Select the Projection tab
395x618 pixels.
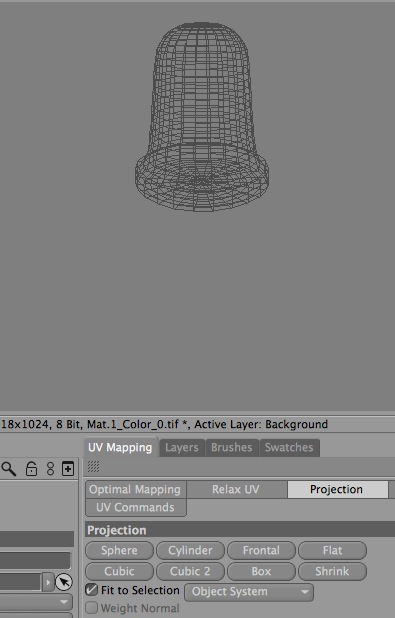pyautogui.click(x=337, y=490)
